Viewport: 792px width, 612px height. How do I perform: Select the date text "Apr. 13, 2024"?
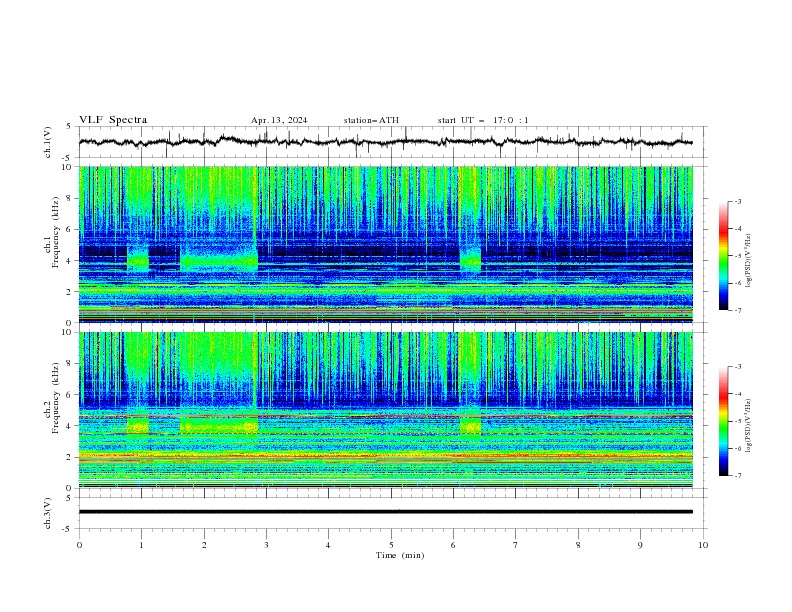[279, 120]
